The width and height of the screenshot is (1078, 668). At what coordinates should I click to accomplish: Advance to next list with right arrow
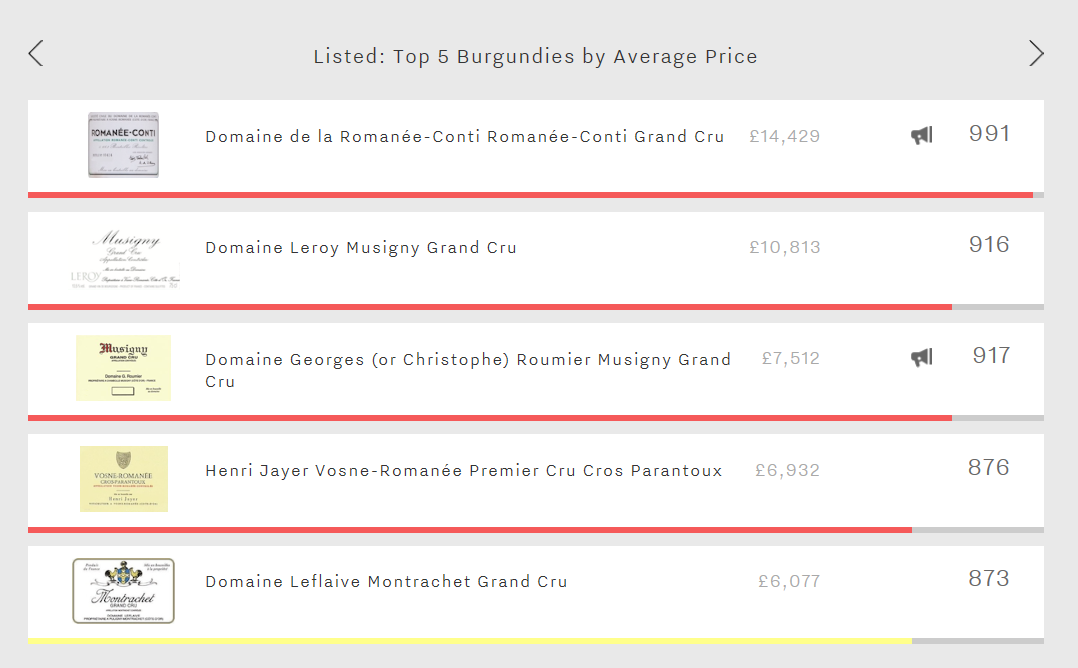(x=1036, y=54)
